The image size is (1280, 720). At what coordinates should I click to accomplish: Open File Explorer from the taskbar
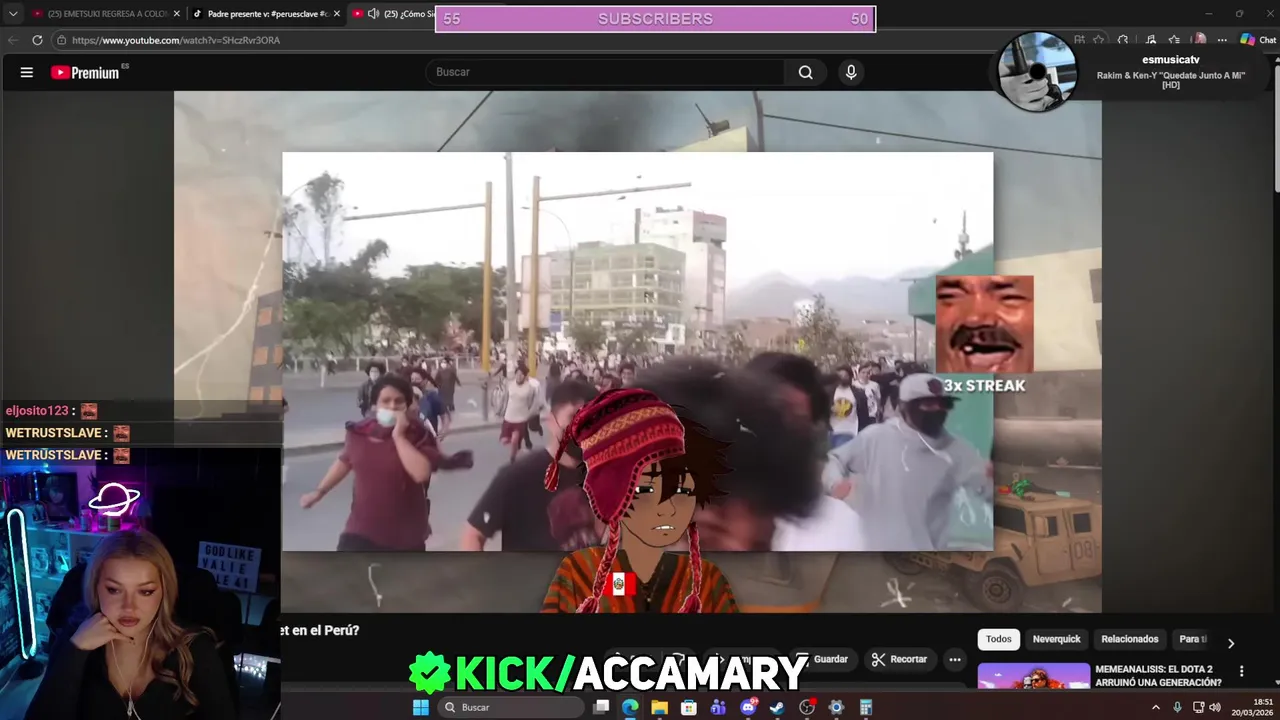pos(659,707)
